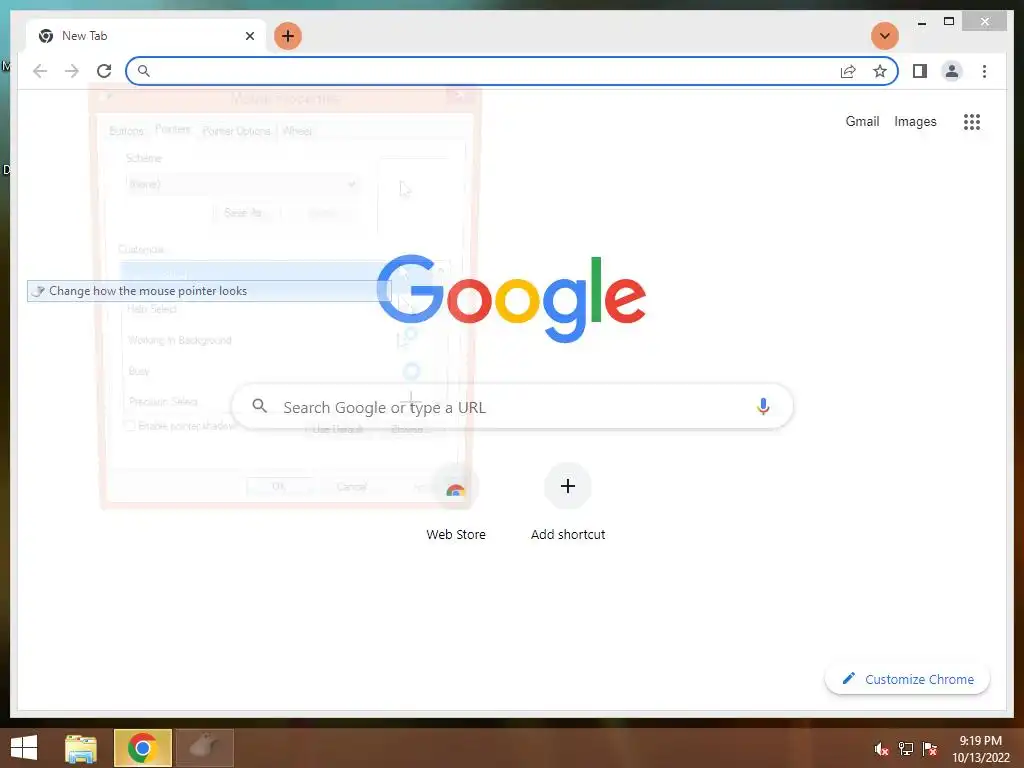Open the Web Store shortcut

pyautogui.click(x=456, y=503)
